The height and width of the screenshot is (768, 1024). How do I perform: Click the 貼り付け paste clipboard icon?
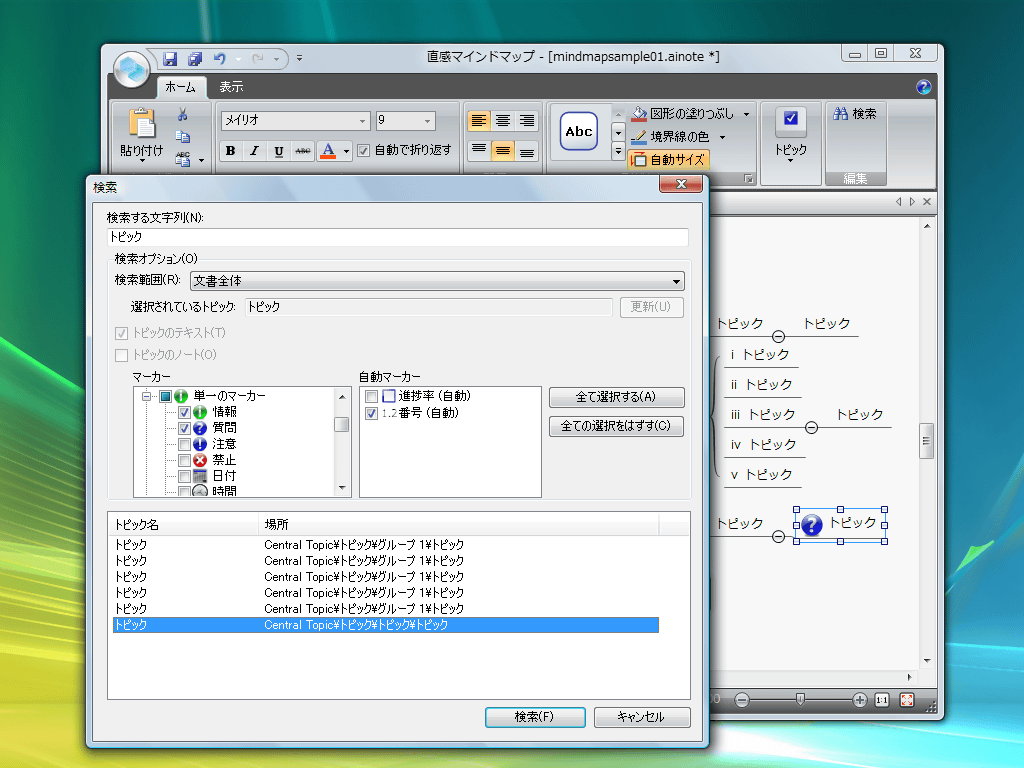[x=142, y=123]
